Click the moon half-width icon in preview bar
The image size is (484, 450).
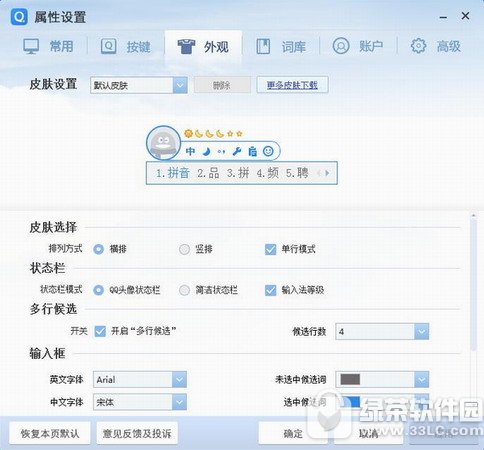(x=207, y=152)
